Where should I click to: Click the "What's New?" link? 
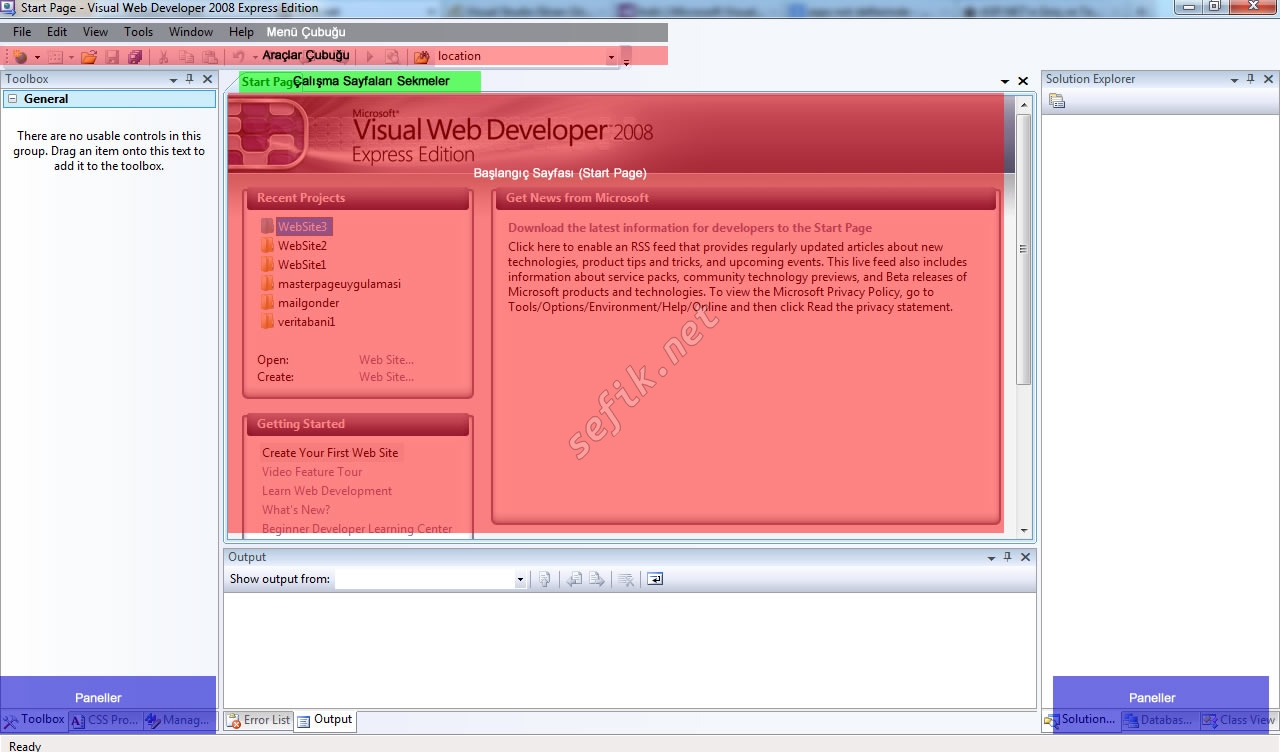click(296, 510)
